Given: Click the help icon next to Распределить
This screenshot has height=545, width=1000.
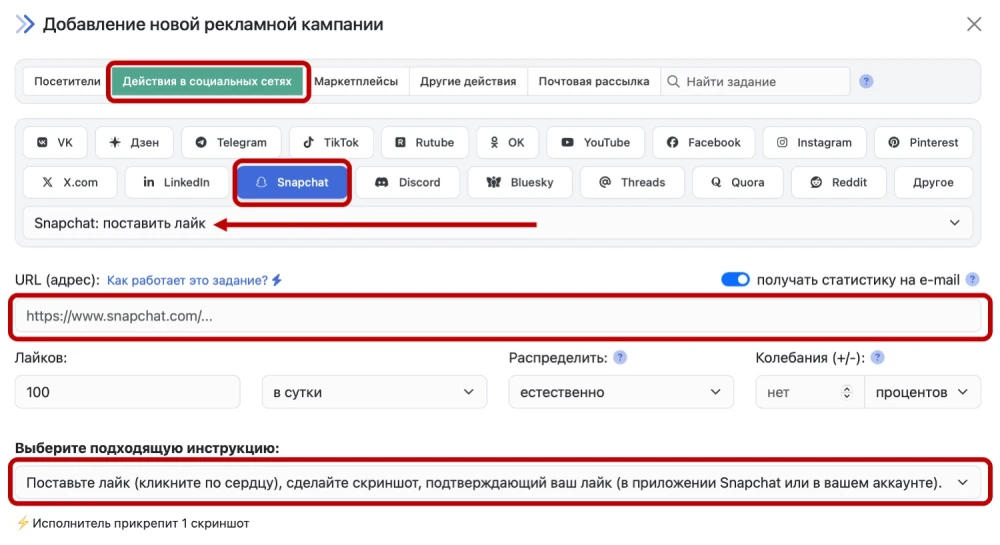Looking at the screenshot, I should pyautogui.click(x=620, y=357).
